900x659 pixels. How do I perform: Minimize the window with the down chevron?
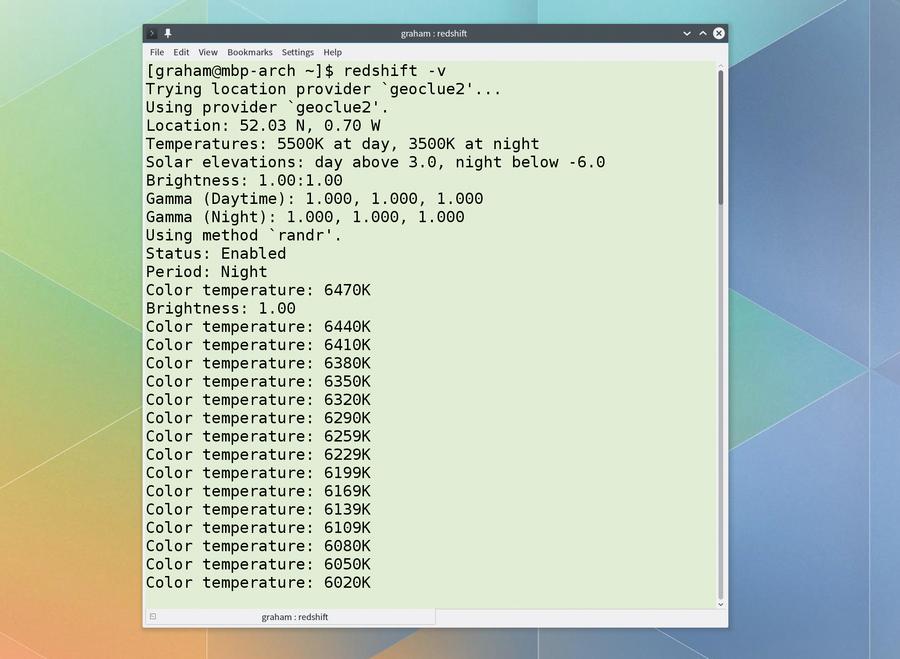686,33
